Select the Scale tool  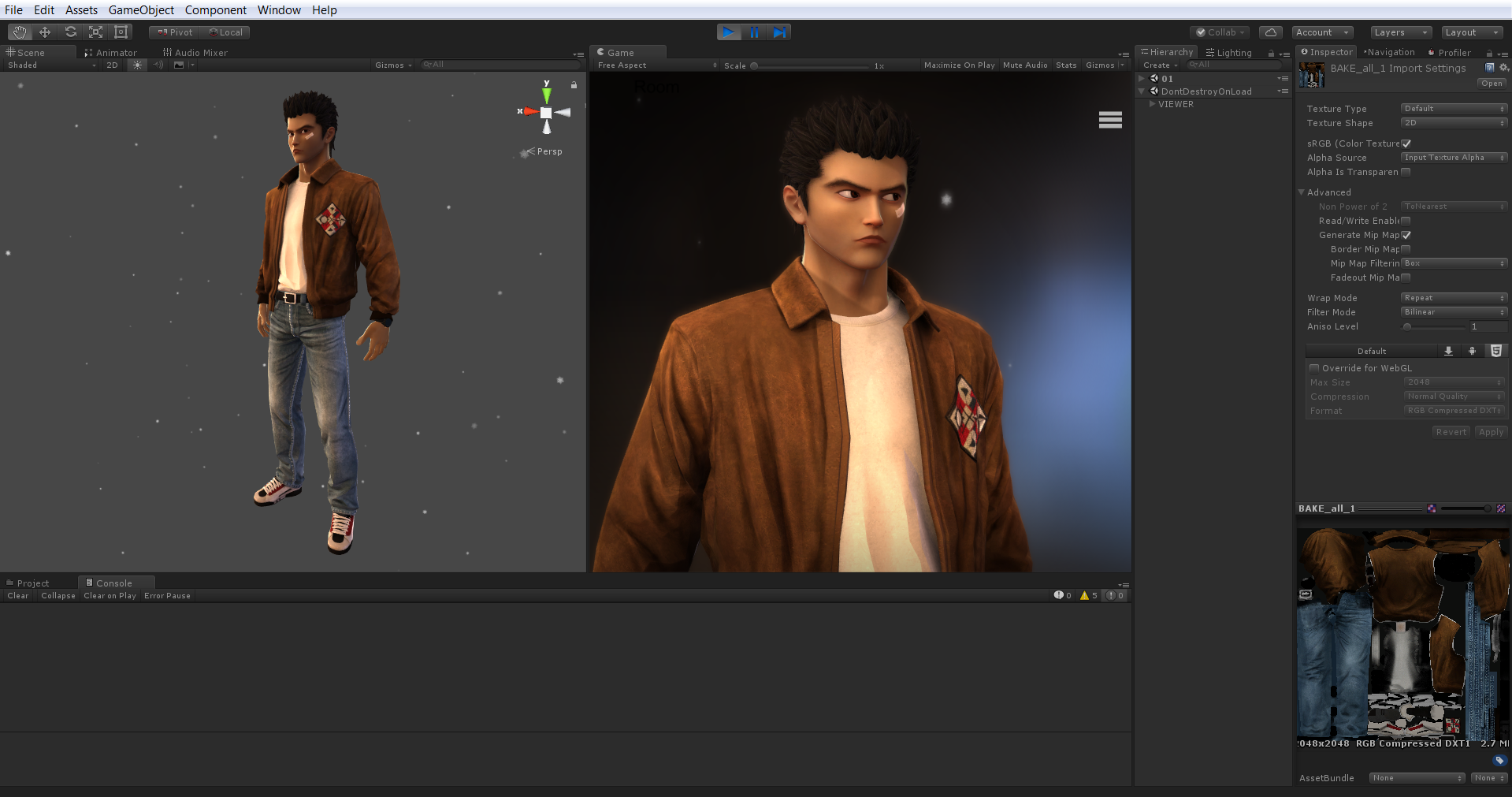pyautogui.click(x=96, y=32)
